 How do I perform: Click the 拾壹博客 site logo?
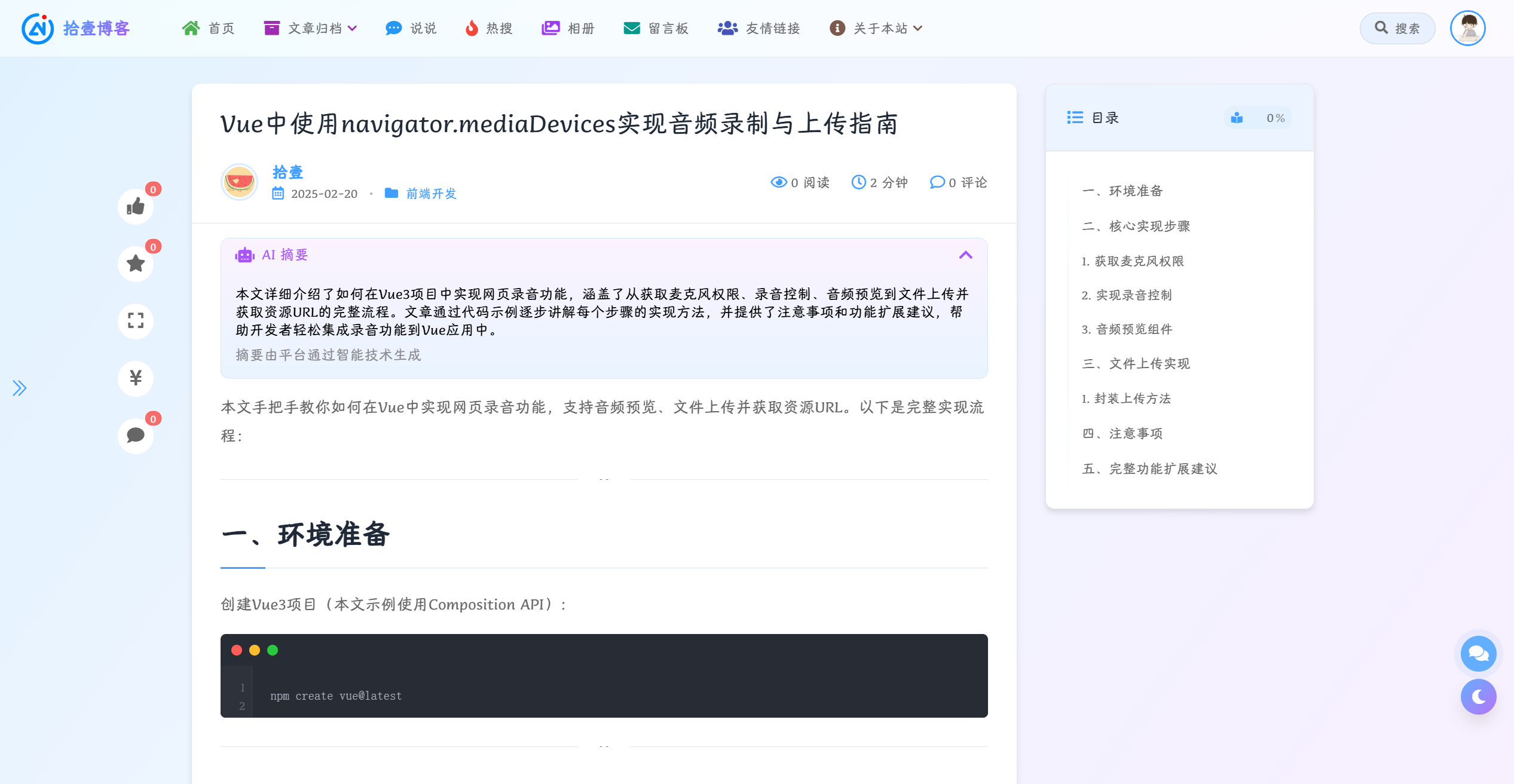tap(76, 28)
